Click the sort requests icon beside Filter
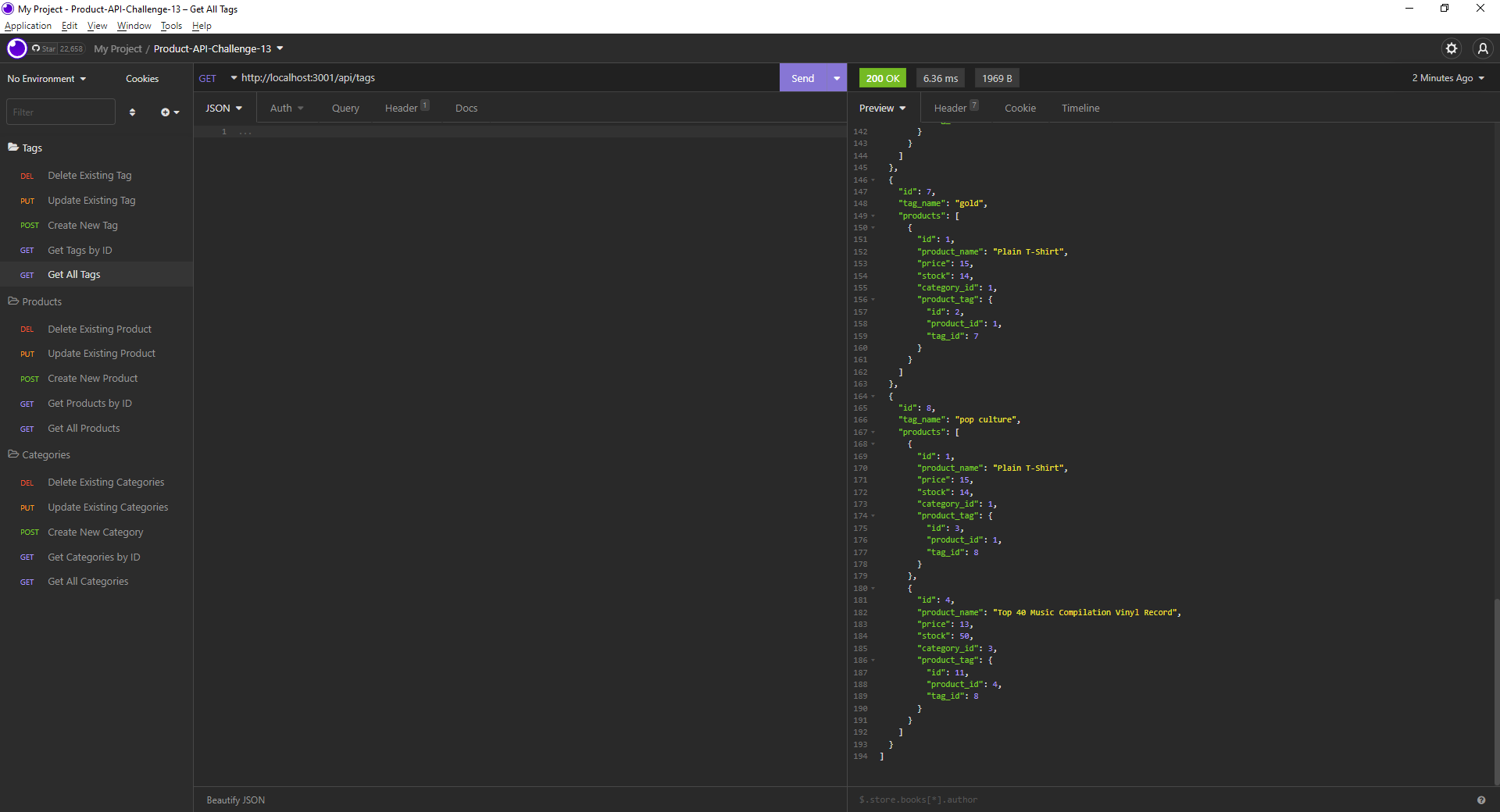Screen dimensions: 1500x812 (132, 112)
